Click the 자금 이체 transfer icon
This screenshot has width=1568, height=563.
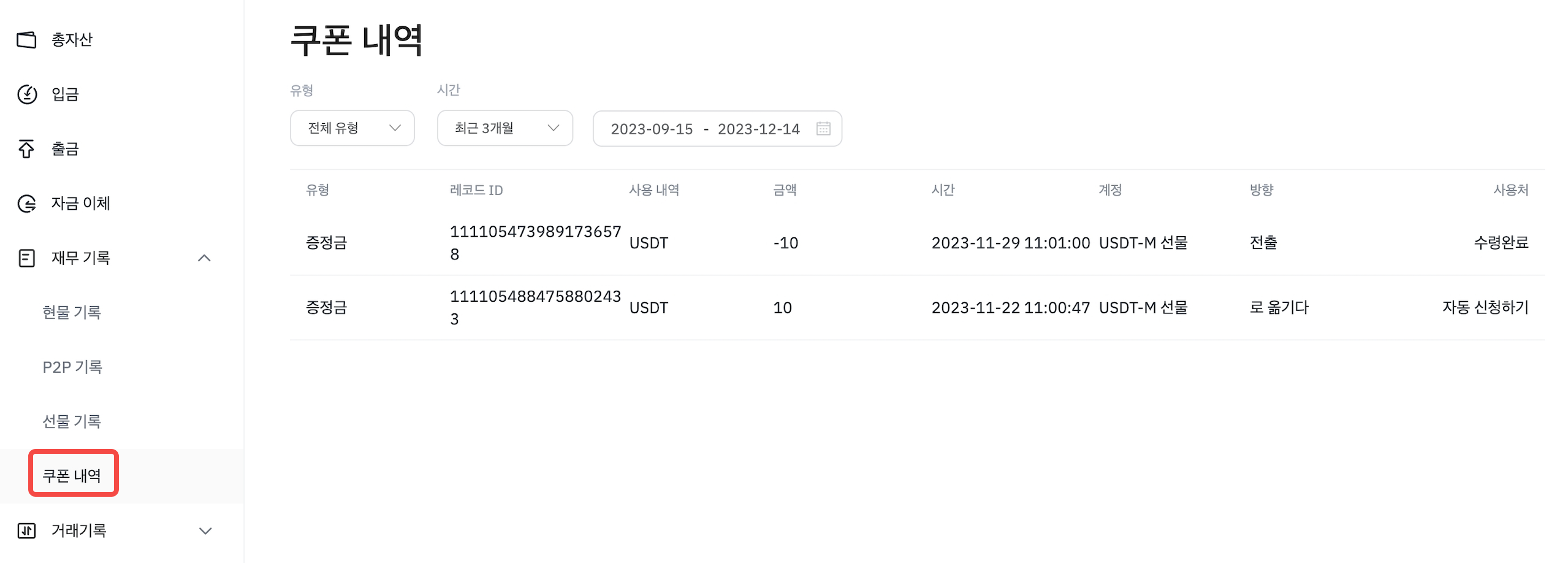[x=26, y=204]
